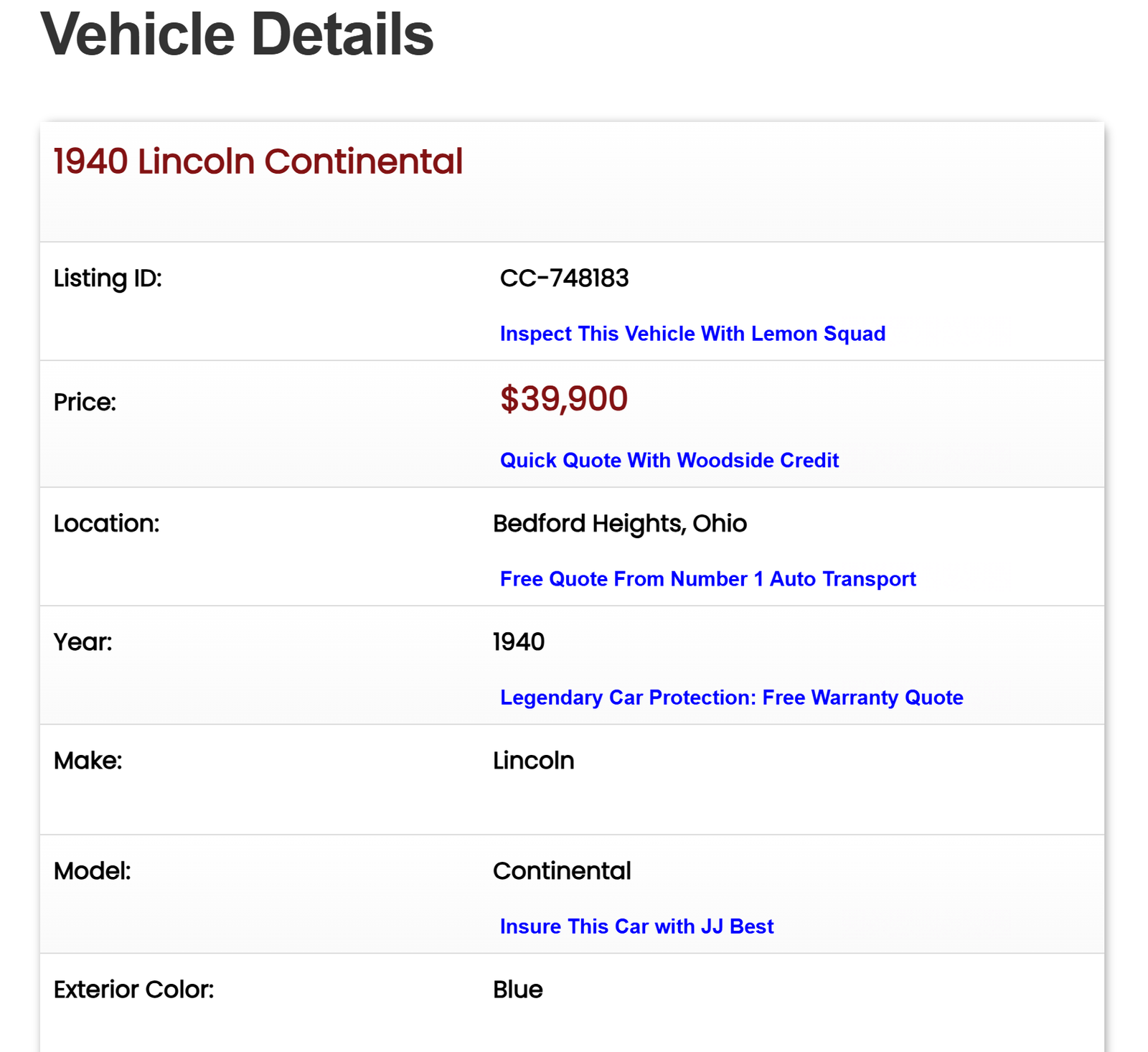Click the Location: field label

(x=106, y=524)
